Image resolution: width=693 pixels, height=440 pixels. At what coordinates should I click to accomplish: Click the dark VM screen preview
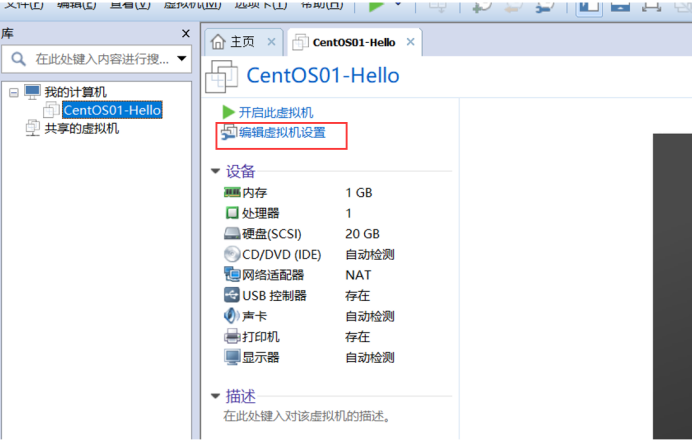[672, 286]
